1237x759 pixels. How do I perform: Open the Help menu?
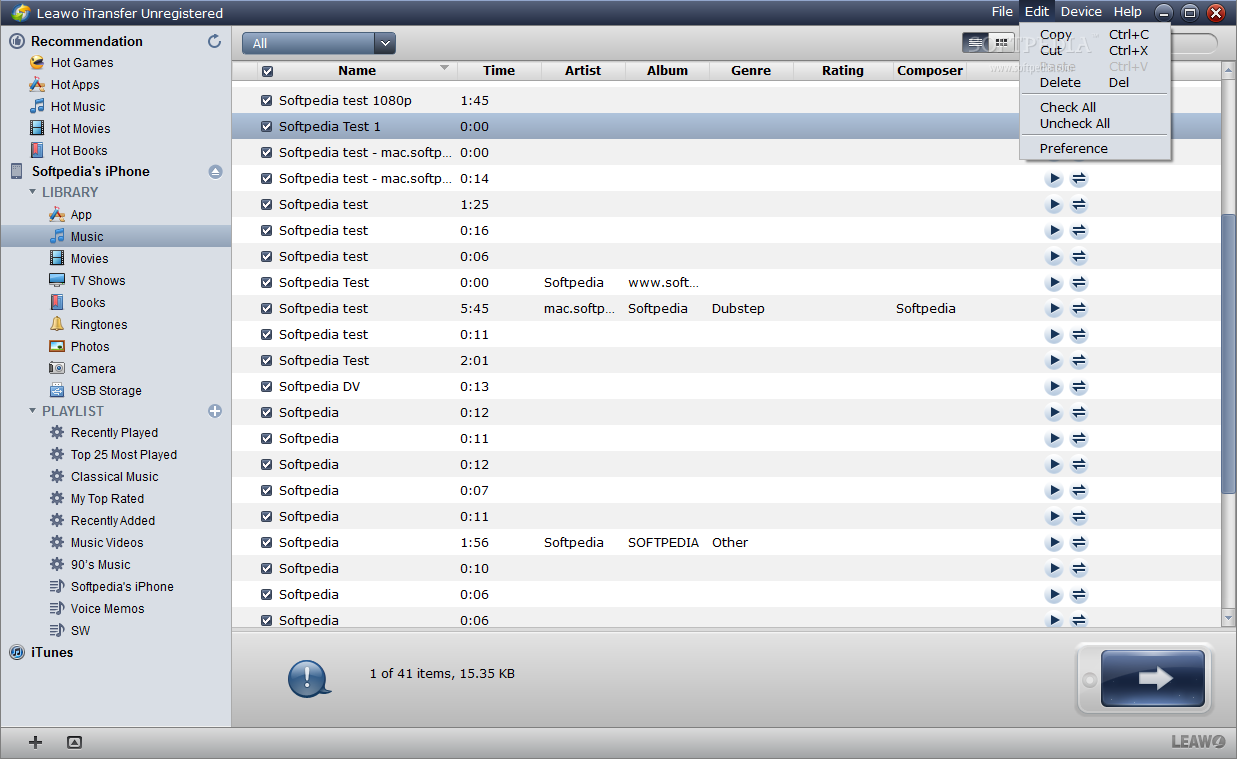click(1127, 12)
